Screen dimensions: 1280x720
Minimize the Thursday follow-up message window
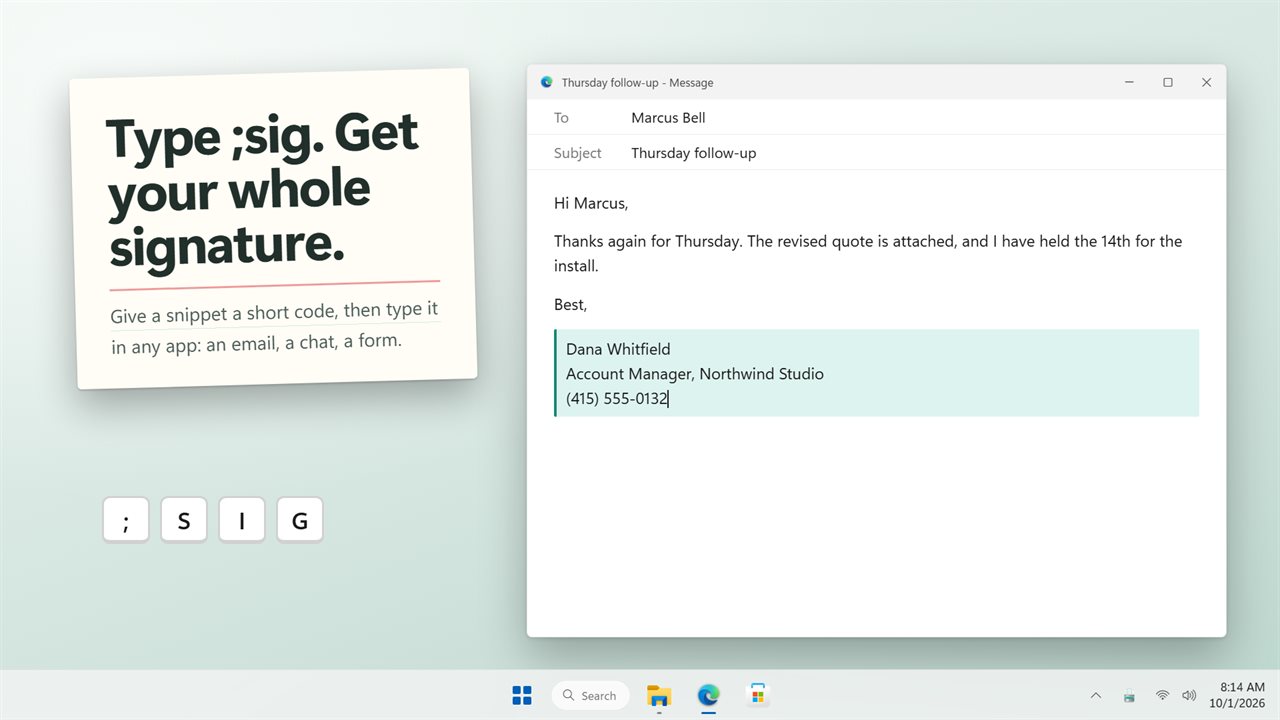(x=1129, y=82)
